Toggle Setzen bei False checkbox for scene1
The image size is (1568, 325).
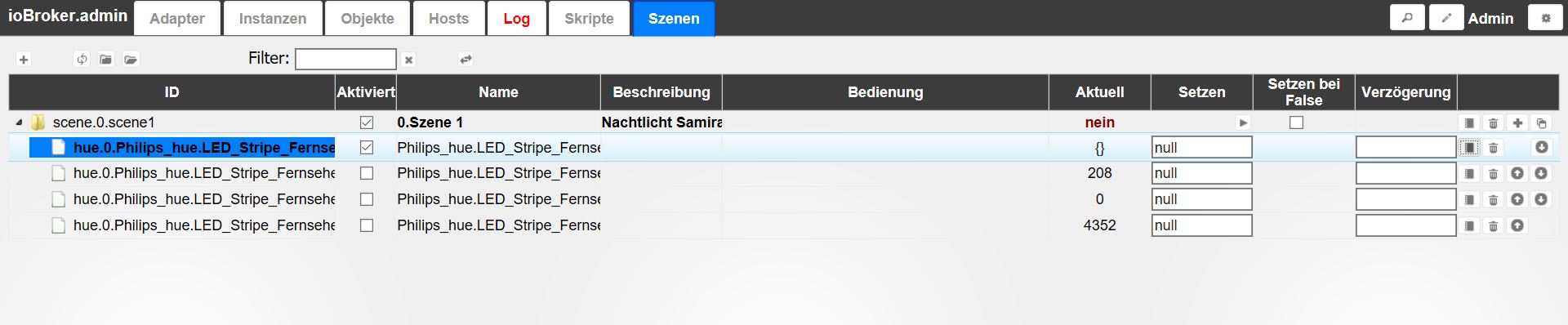coord(1296,122)
